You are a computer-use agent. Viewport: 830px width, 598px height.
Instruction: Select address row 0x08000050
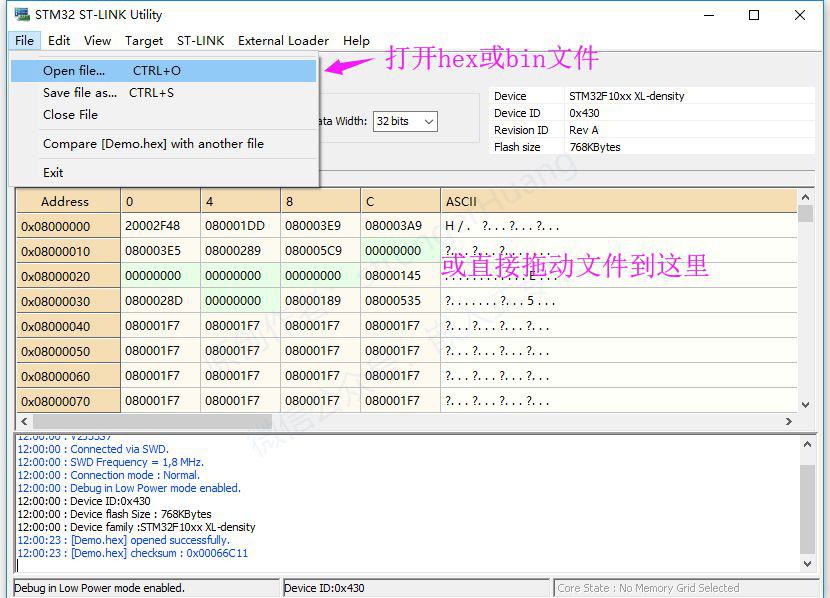pyautogui.click(x=68, y=351)
